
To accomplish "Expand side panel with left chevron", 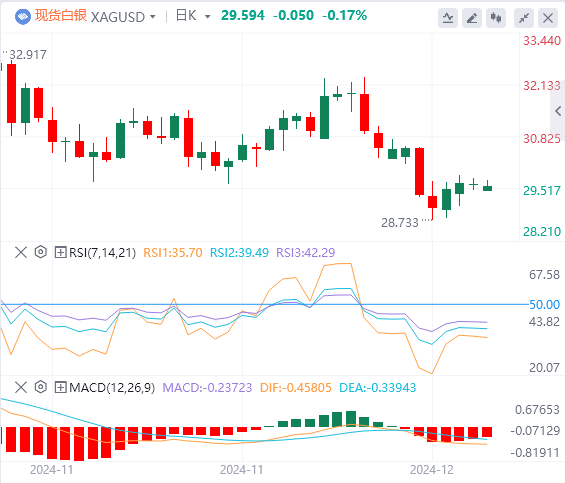I will click(x=558, y=111).
